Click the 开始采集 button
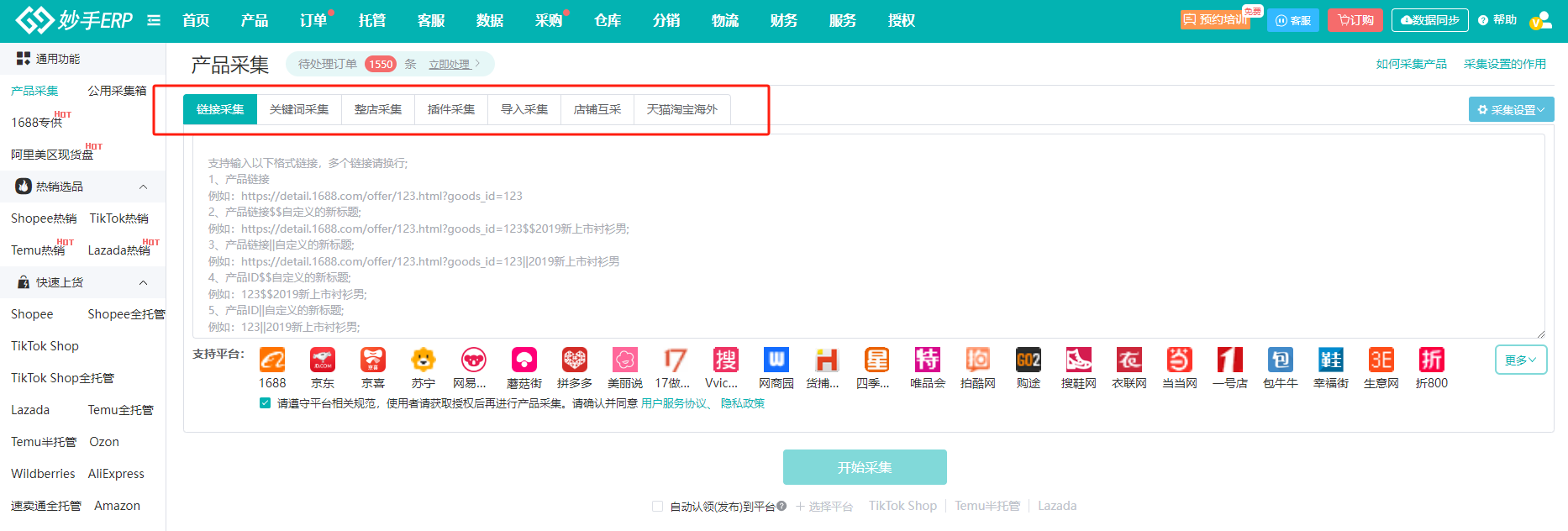Screen dimensions: 1568x531 (865, 467)
